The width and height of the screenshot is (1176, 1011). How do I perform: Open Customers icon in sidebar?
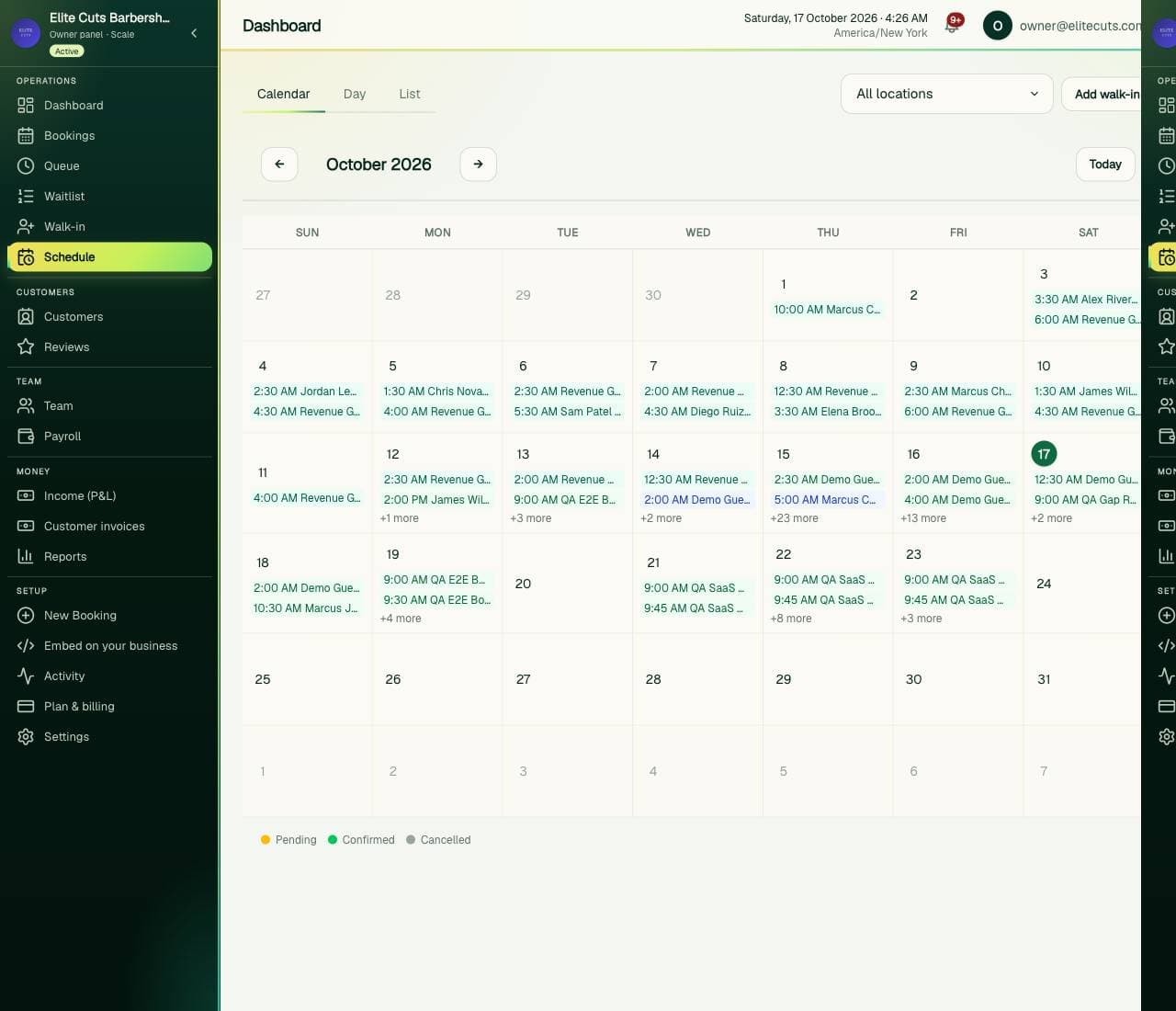coord(26,317)
